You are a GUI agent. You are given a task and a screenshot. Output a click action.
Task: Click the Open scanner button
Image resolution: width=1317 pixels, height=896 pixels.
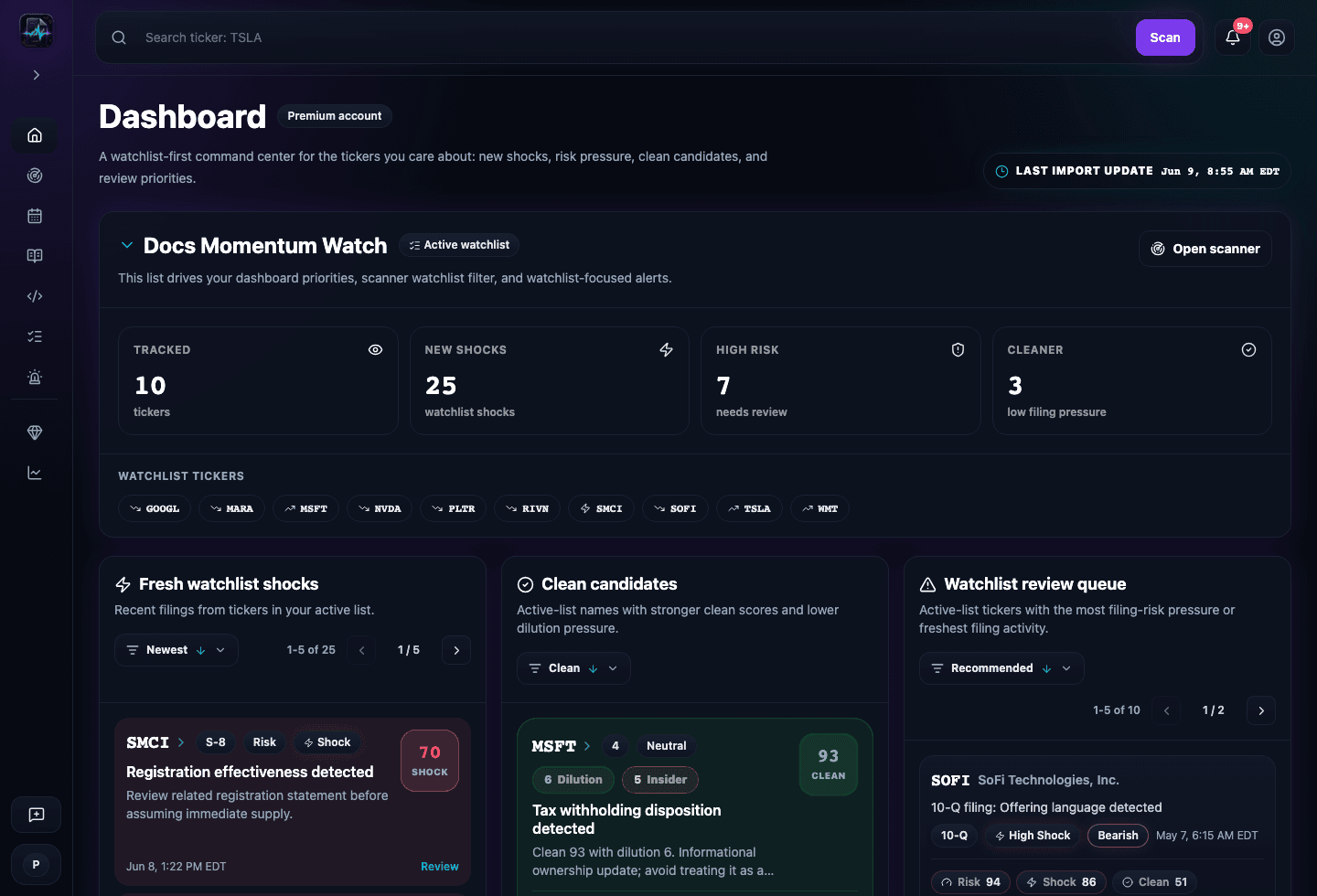(x=1205, y=249)
